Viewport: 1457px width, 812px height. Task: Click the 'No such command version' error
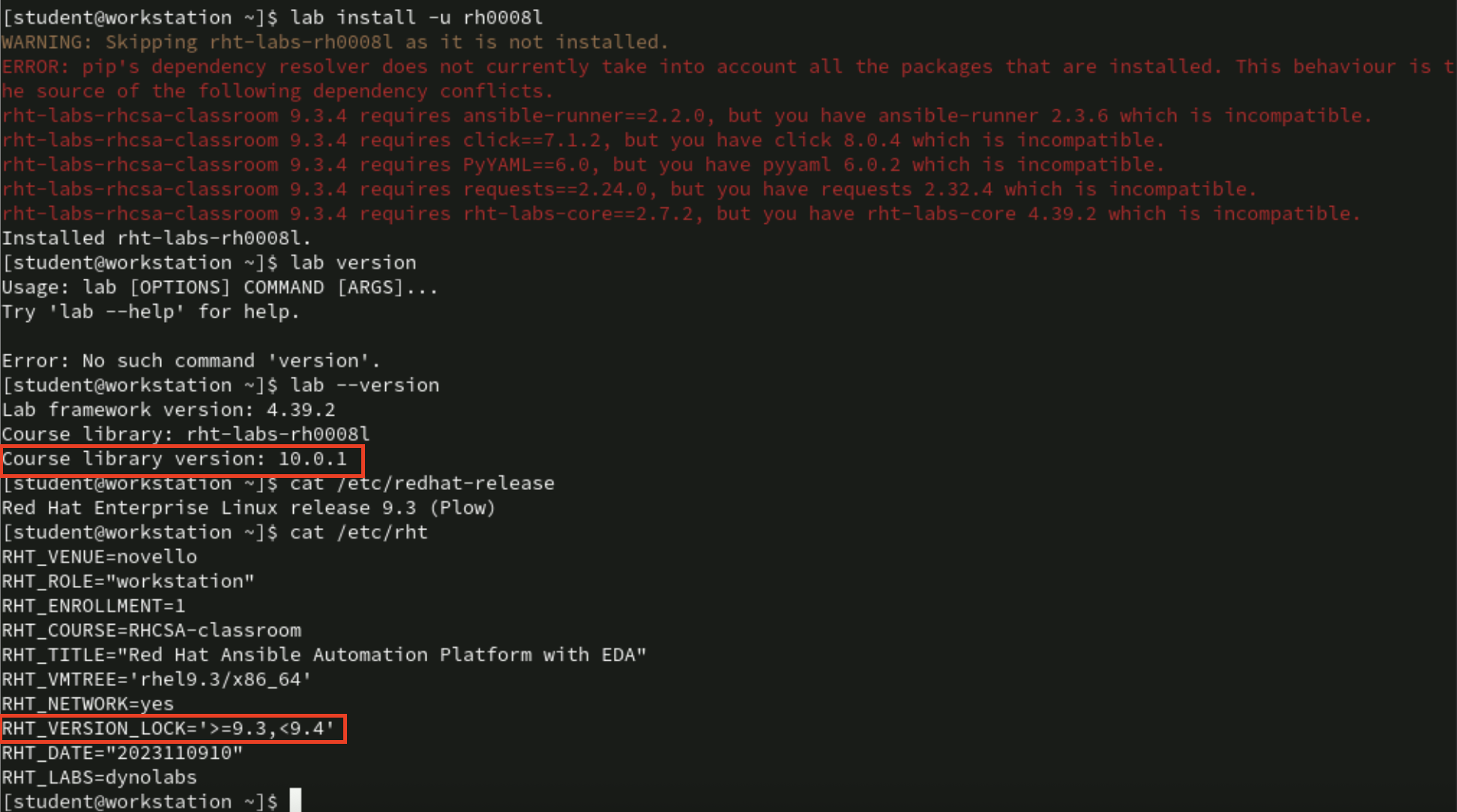click(x=191, y=361)
